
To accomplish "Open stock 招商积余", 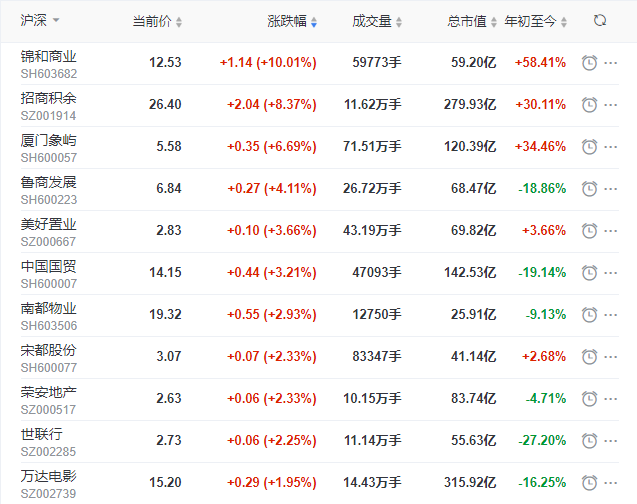I will click(x=48, y=98).
